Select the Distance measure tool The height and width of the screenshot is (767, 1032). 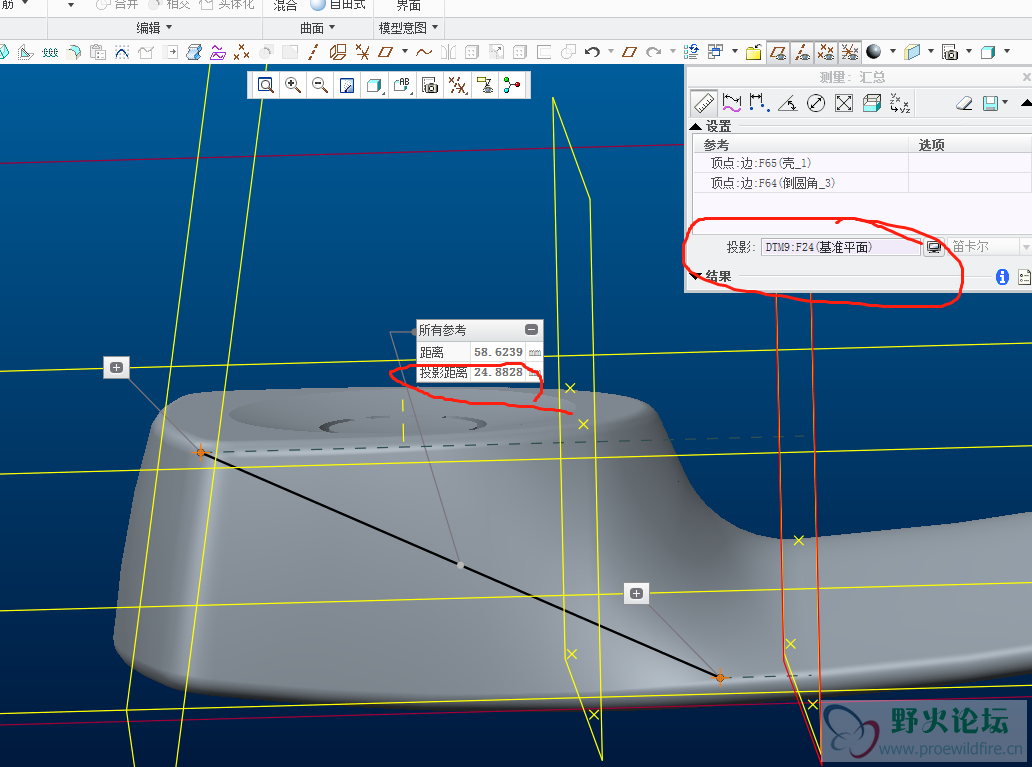point(760,103)
